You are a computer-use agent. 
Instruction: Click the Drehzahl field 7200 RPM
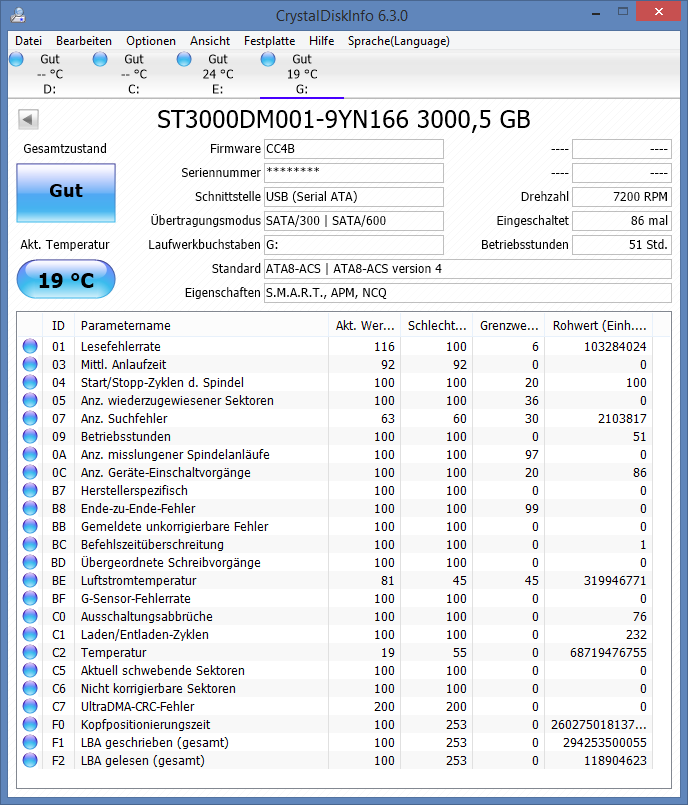click(622, 197)
